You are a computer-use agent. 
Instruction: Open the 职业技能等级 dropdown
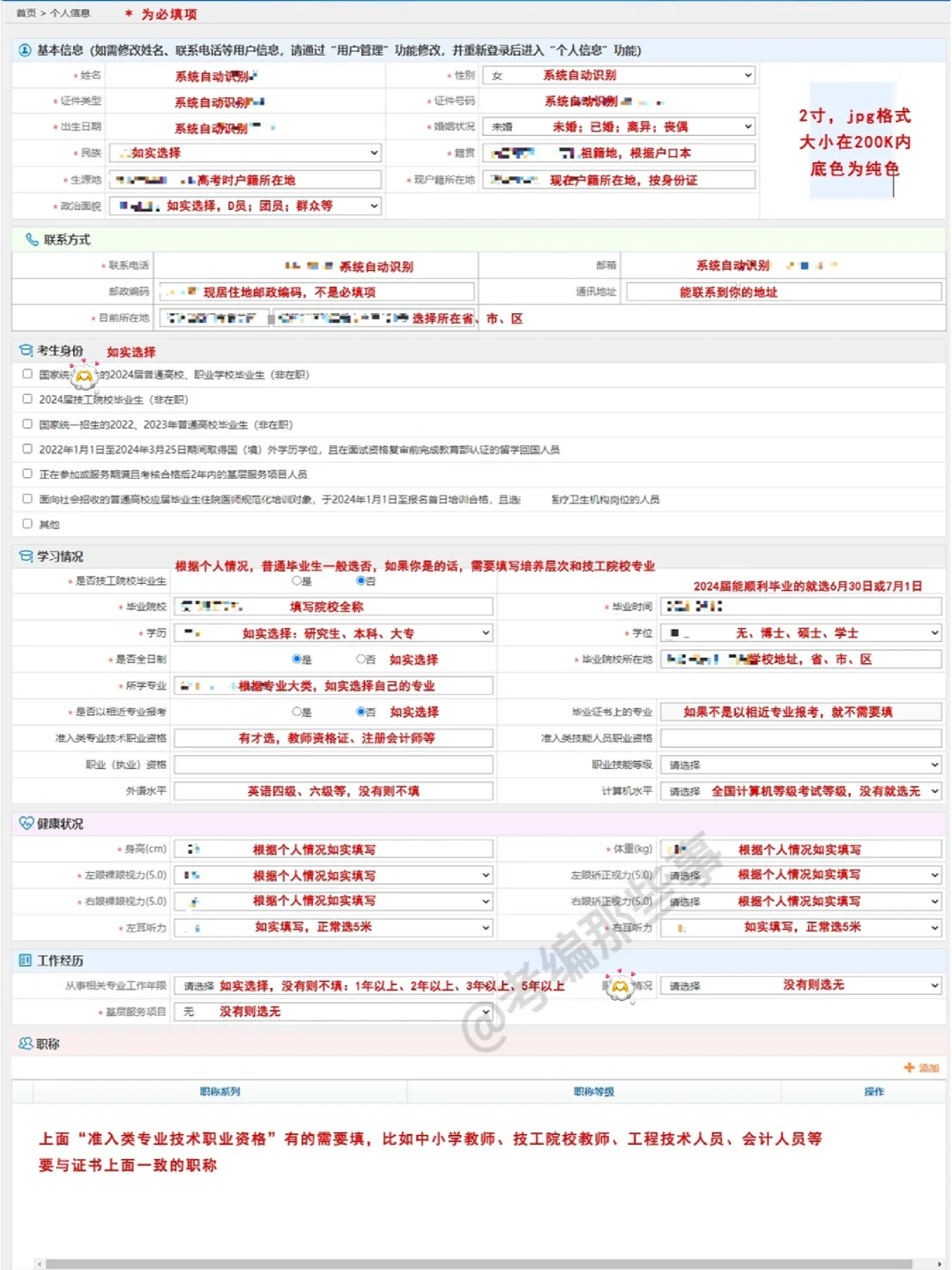[x=801, y=765]
